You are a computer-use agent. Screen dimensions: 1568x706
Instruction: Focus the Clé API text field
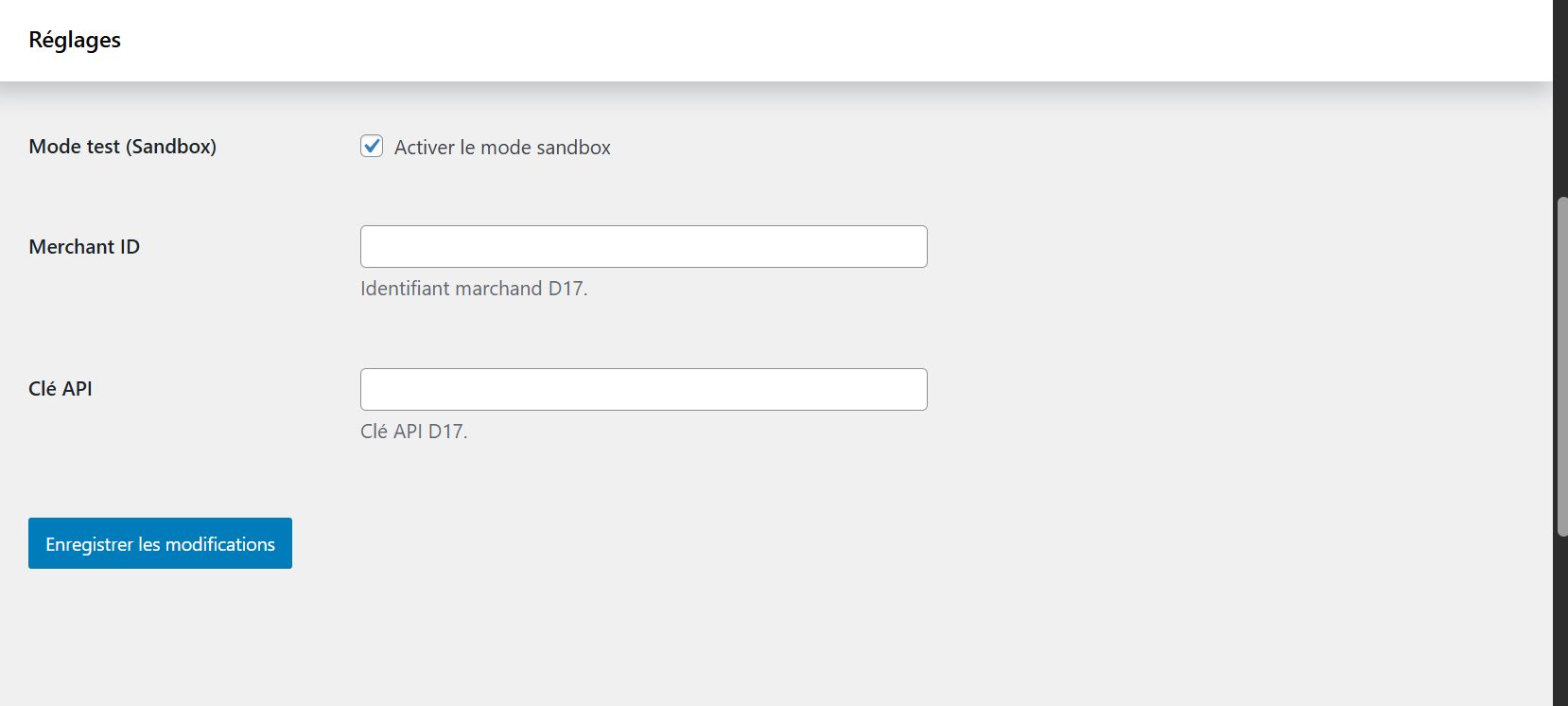[x=643, y=389]
